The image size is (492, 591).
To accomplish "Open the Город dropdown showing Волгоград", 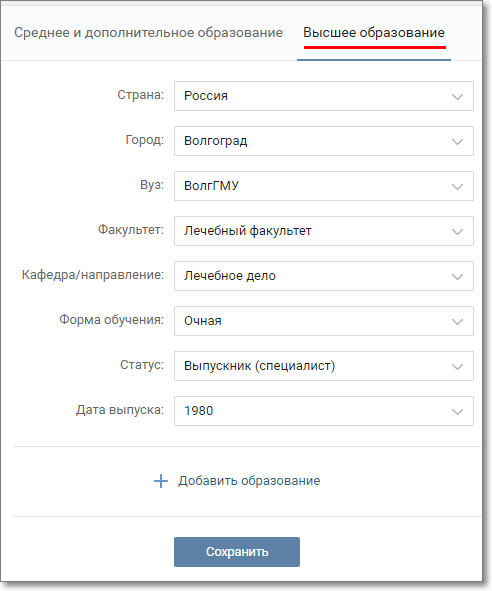I will (x=323, y=141).
